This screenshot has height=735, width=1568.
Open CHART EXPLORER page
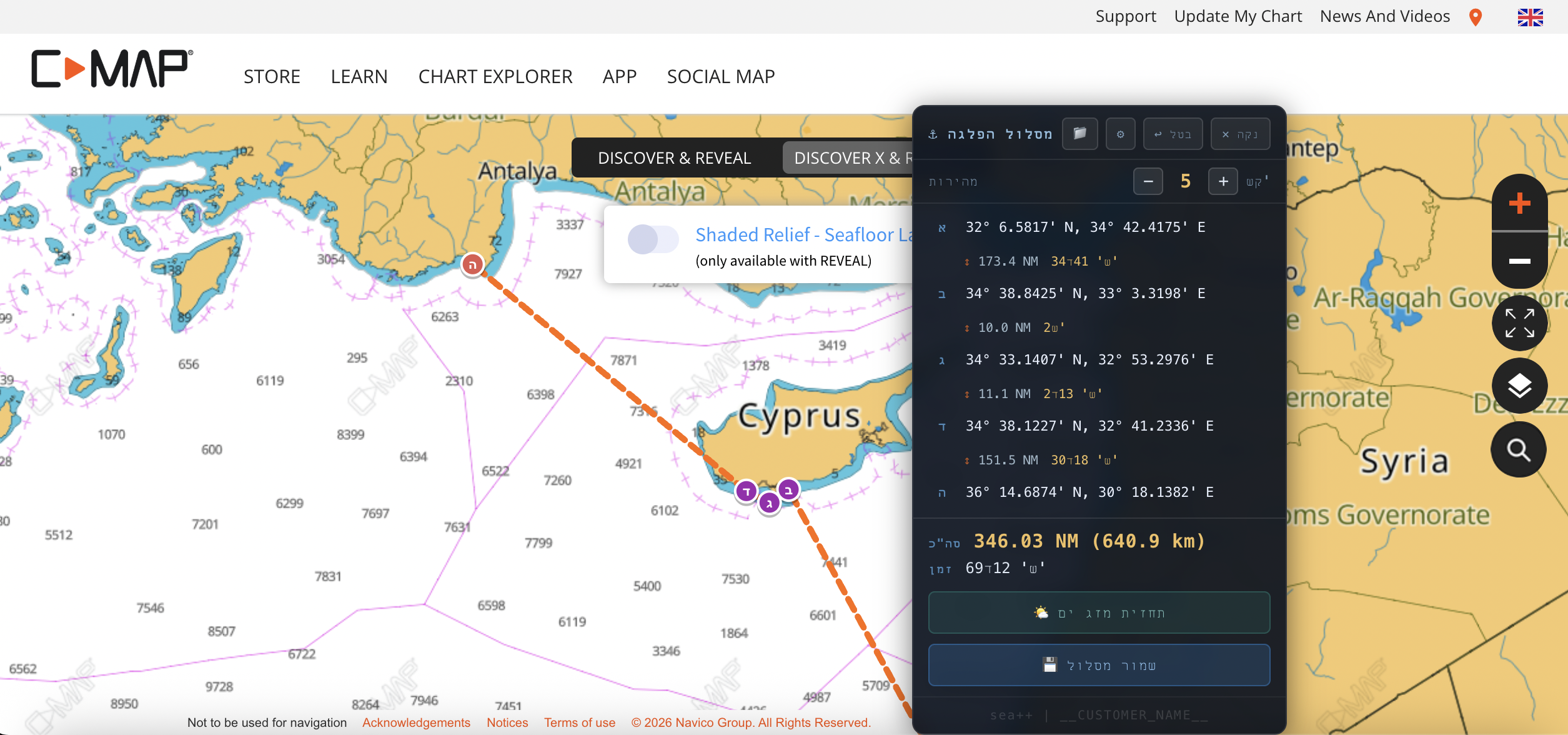point(495,76)
